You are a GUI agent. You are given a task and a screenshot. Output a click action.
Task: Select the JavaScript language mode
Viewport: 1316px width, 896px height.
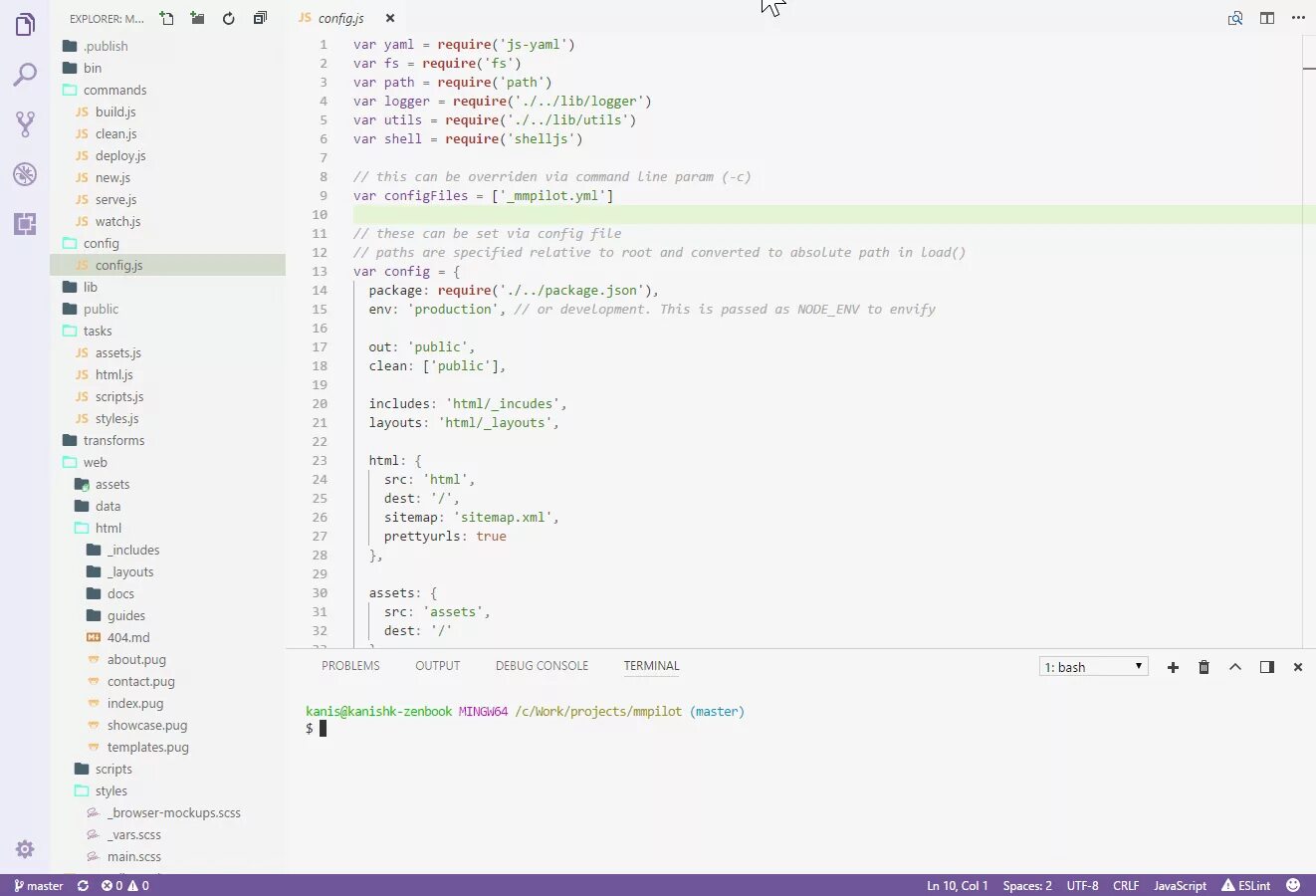tap(1180, 885)
